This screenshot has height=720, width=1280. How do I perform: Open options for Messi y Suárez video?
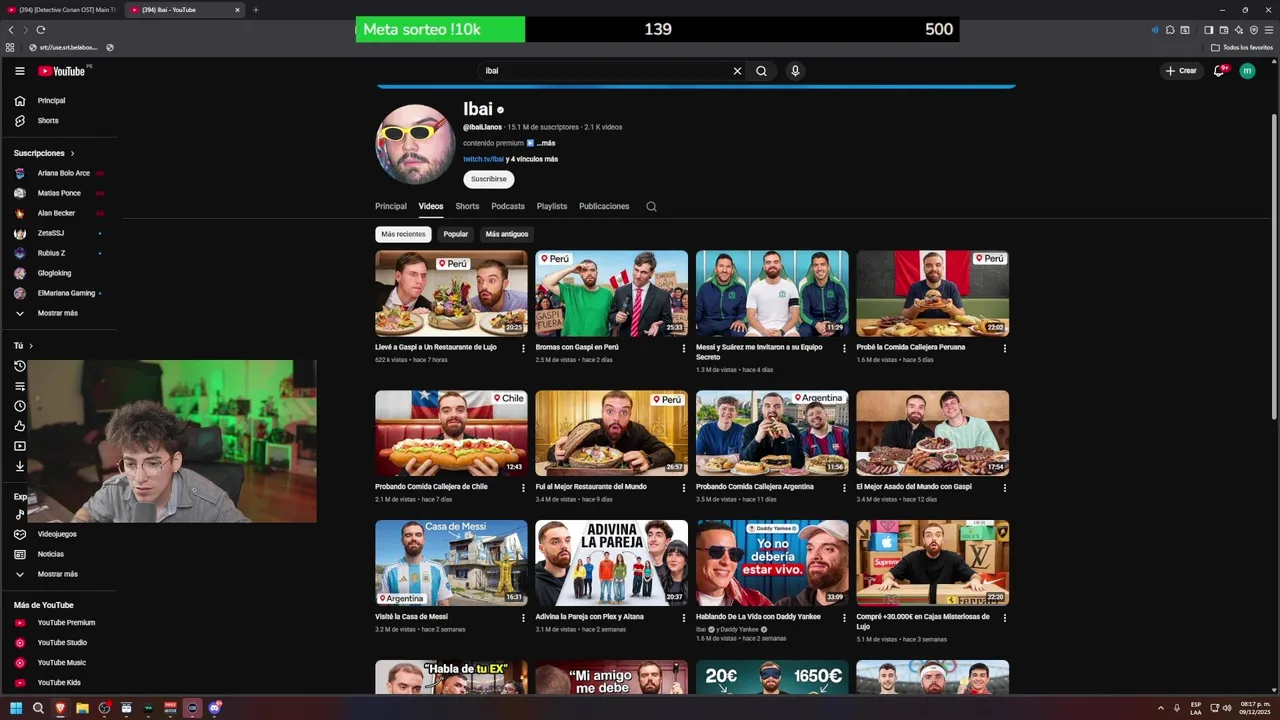(x=844, y=348)
